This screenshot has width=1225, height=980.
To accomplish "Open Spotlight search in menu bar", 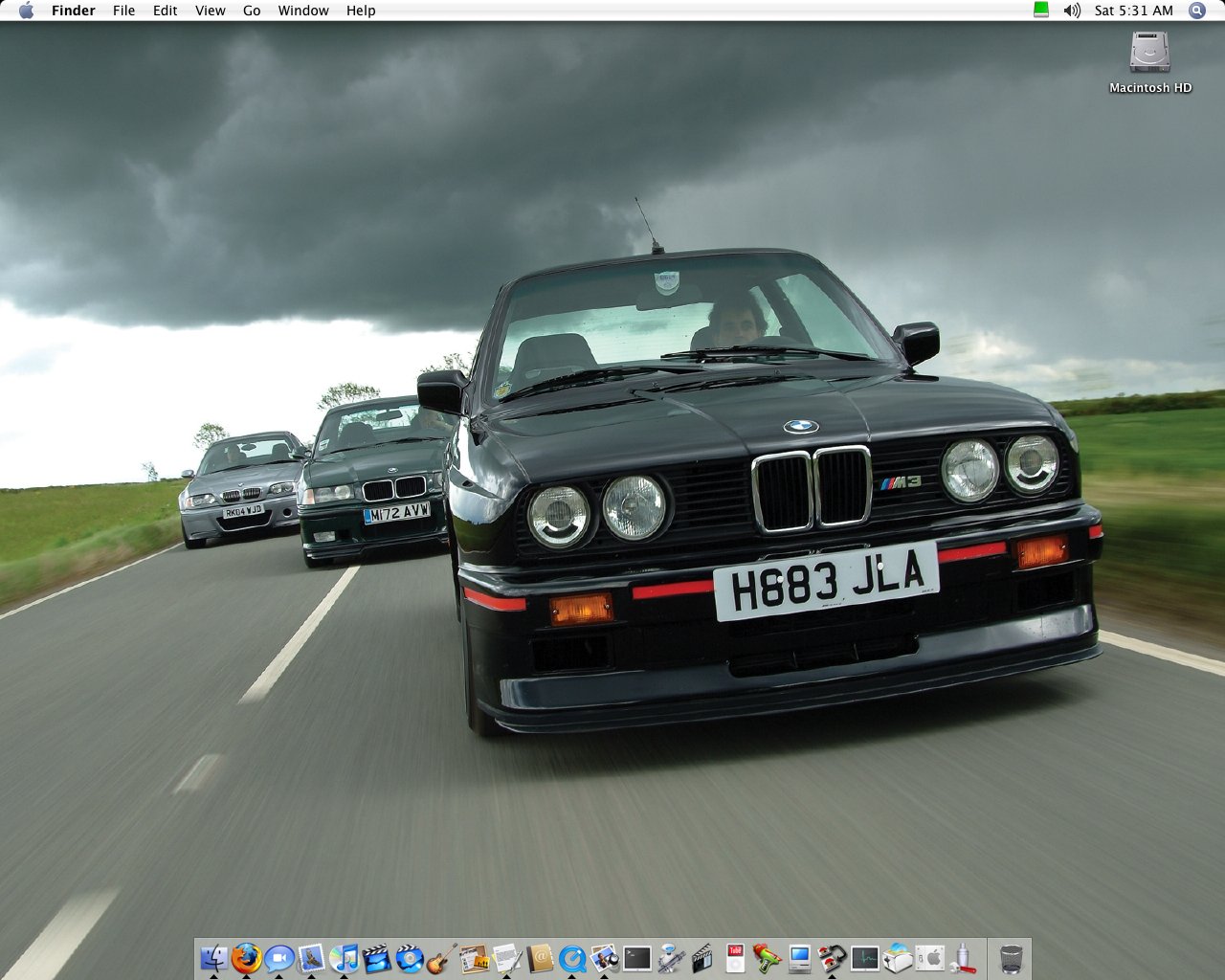I will [x=1197, y=11].
